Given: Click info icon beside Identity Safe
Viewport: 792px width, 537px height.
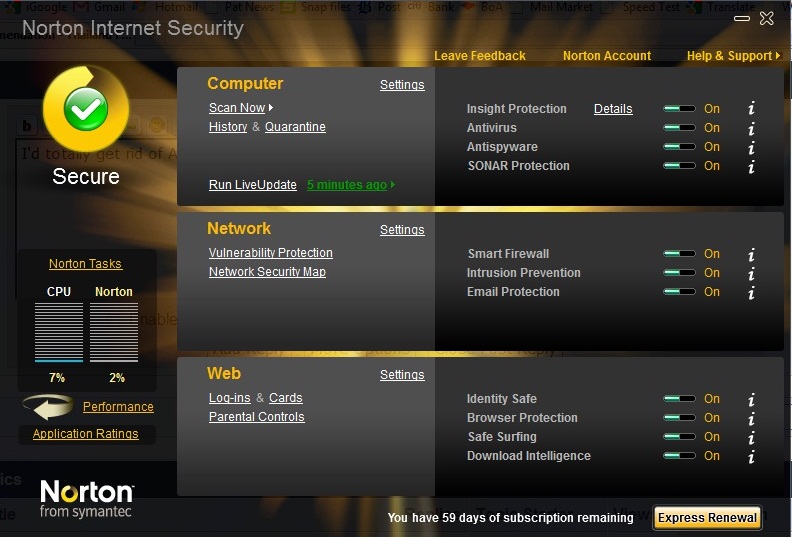Looking at the screenshot, I should point(751,399).
